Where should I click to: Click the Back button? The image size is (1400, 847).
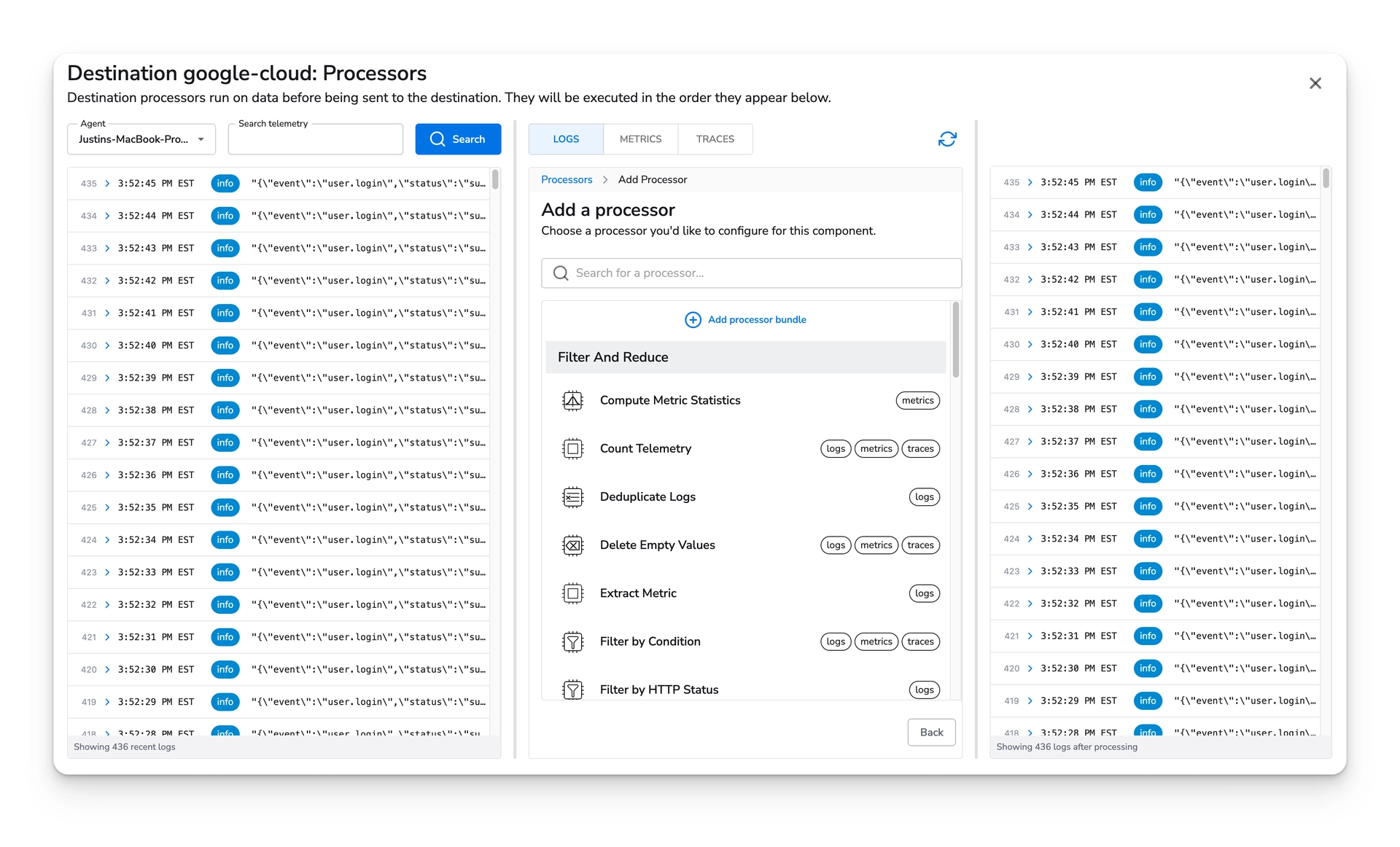(x=931, y=732)
